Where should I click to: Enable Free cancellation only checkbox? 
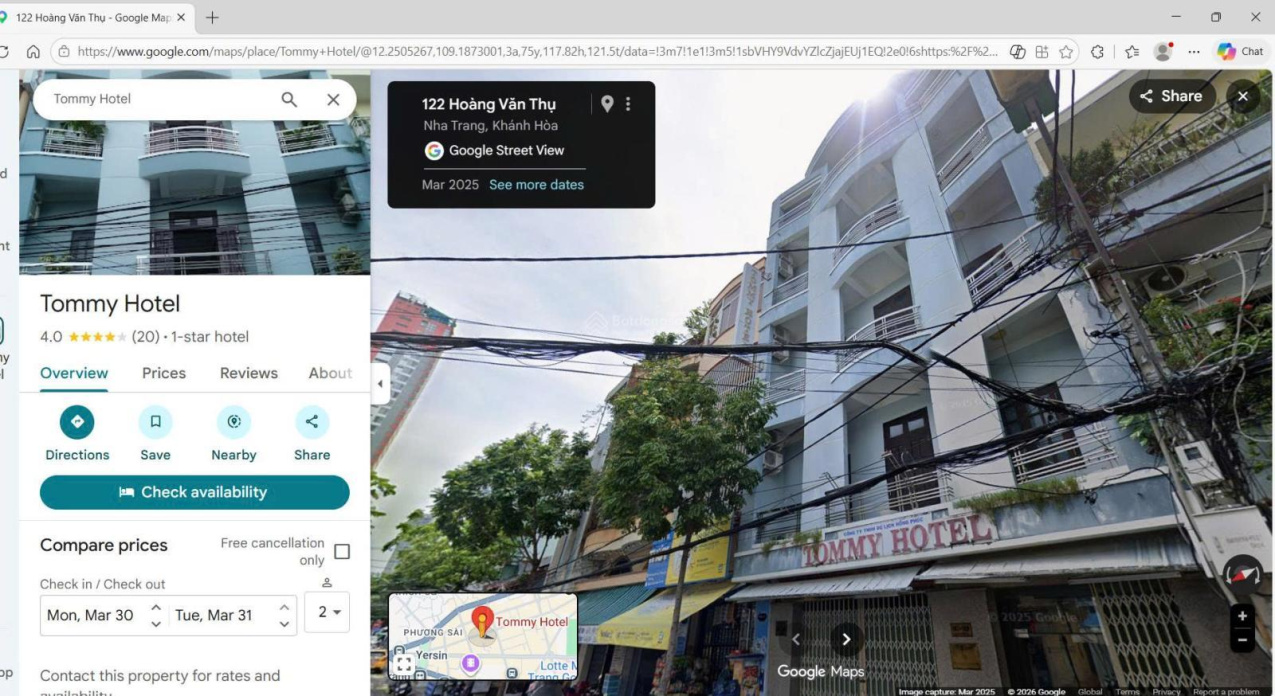342,552
